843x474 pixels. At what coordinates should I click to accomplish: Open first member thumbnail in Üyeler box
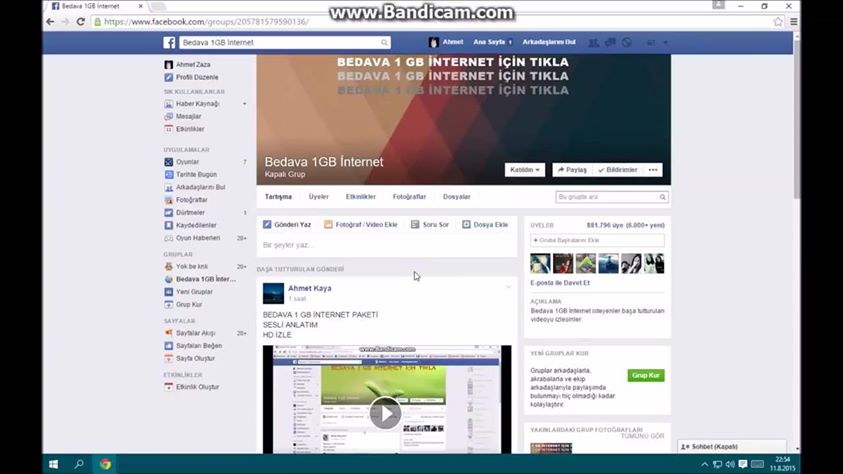pos(540,263)
